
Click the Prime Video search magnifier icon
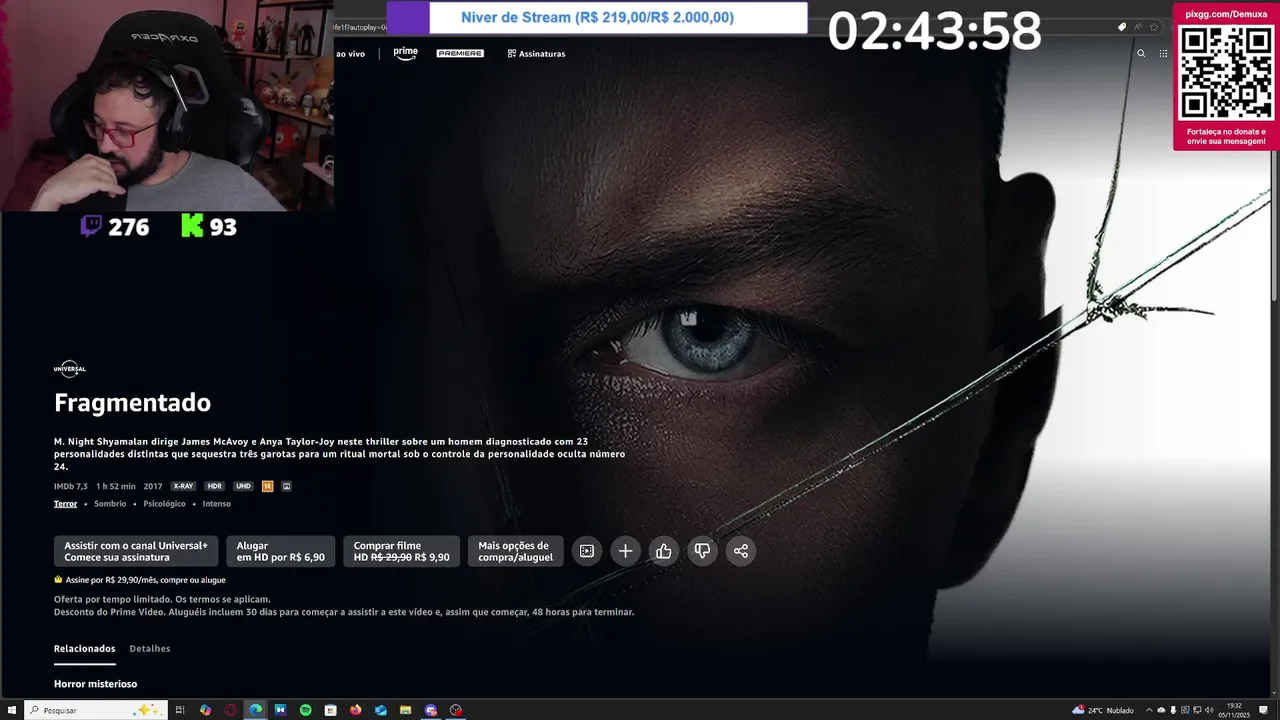point(1141,54)
